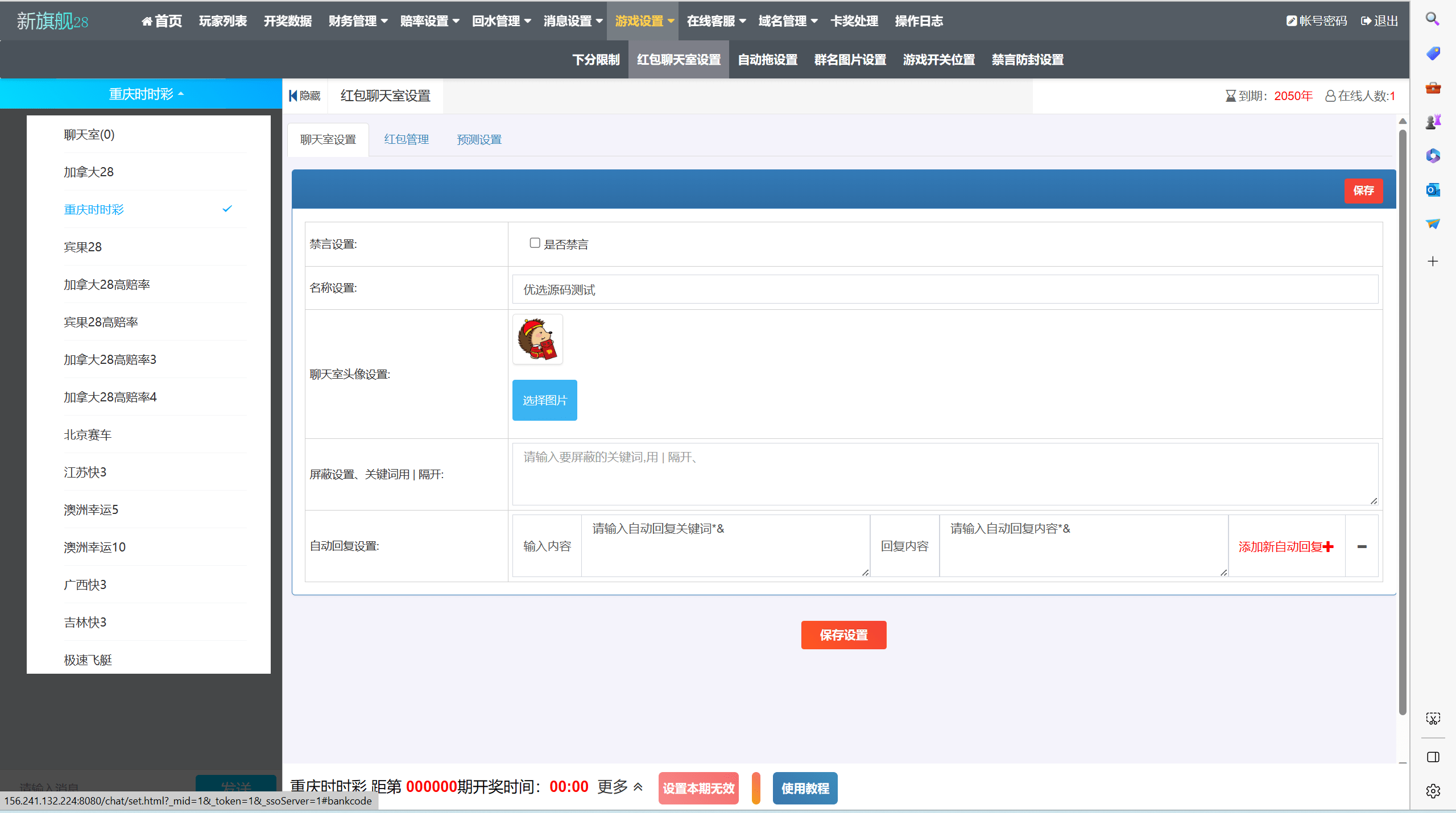Switch to the 红包管理 tab
Screen dimensions: 1456x813
tap(406, 139)
